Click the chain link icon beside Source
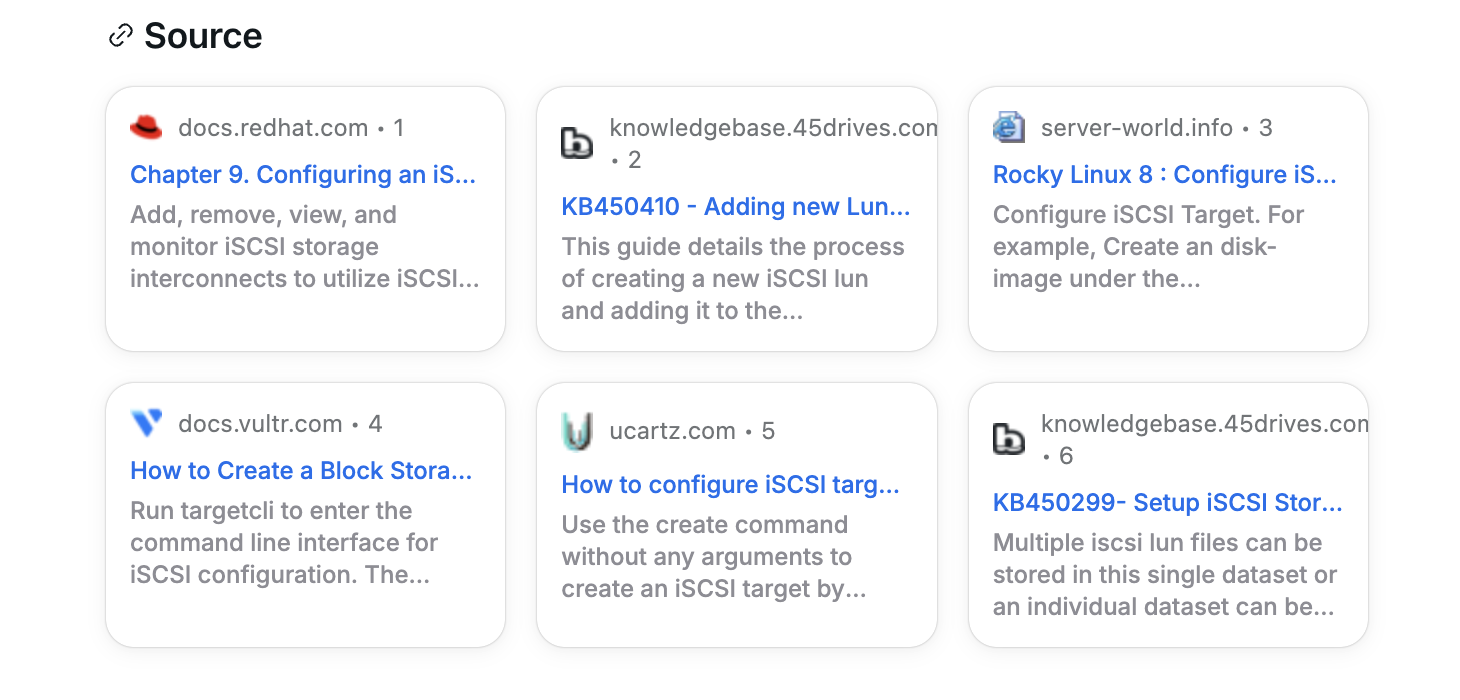The image size is (1460, 700). [120, 36]
